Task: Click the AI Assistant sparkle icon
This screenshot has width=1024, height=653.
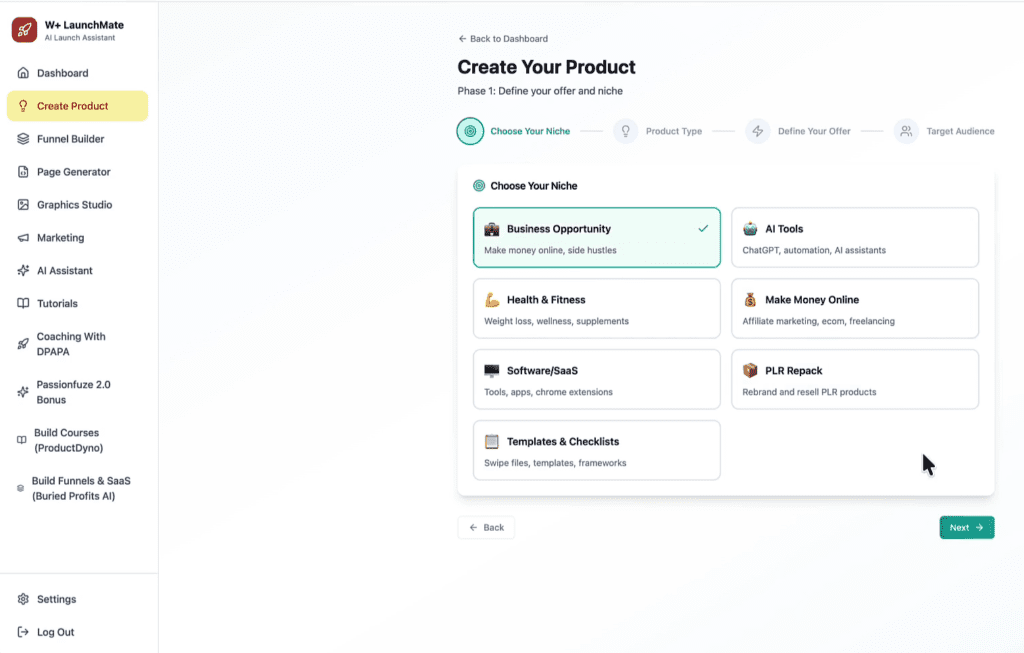Action: point(23,271)
